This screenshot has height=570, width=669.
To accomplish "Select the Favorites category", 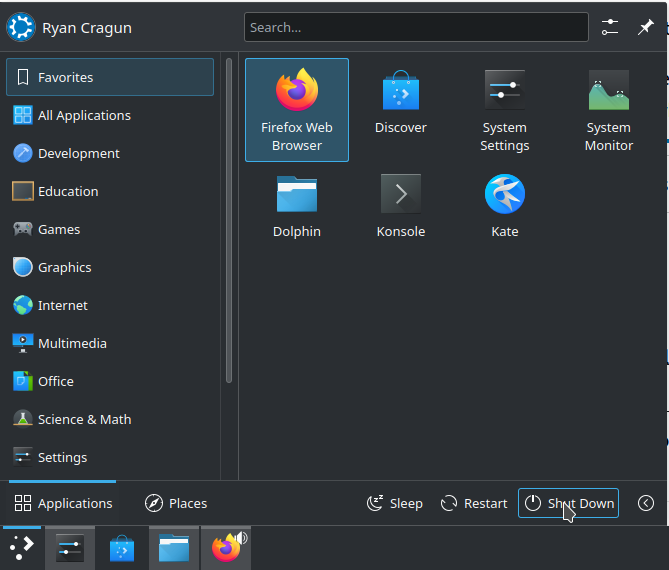I will coord(110,77).
